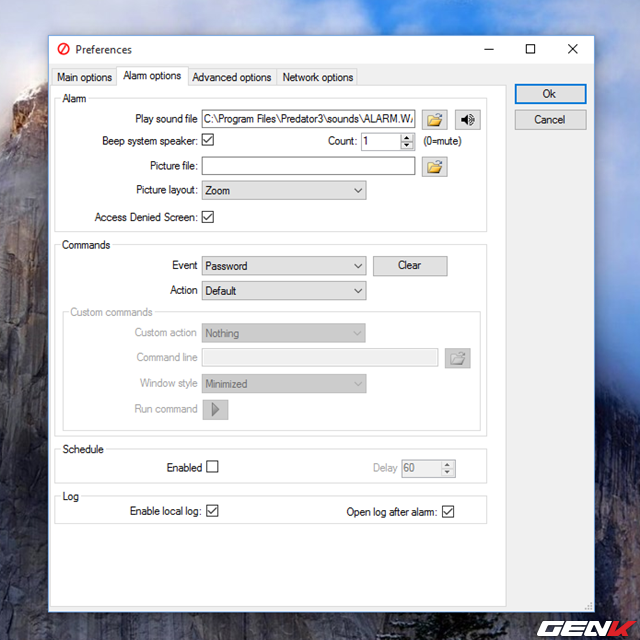Toggle Open log after alarm checkbox
640x640 pixels.
point(448,511)
